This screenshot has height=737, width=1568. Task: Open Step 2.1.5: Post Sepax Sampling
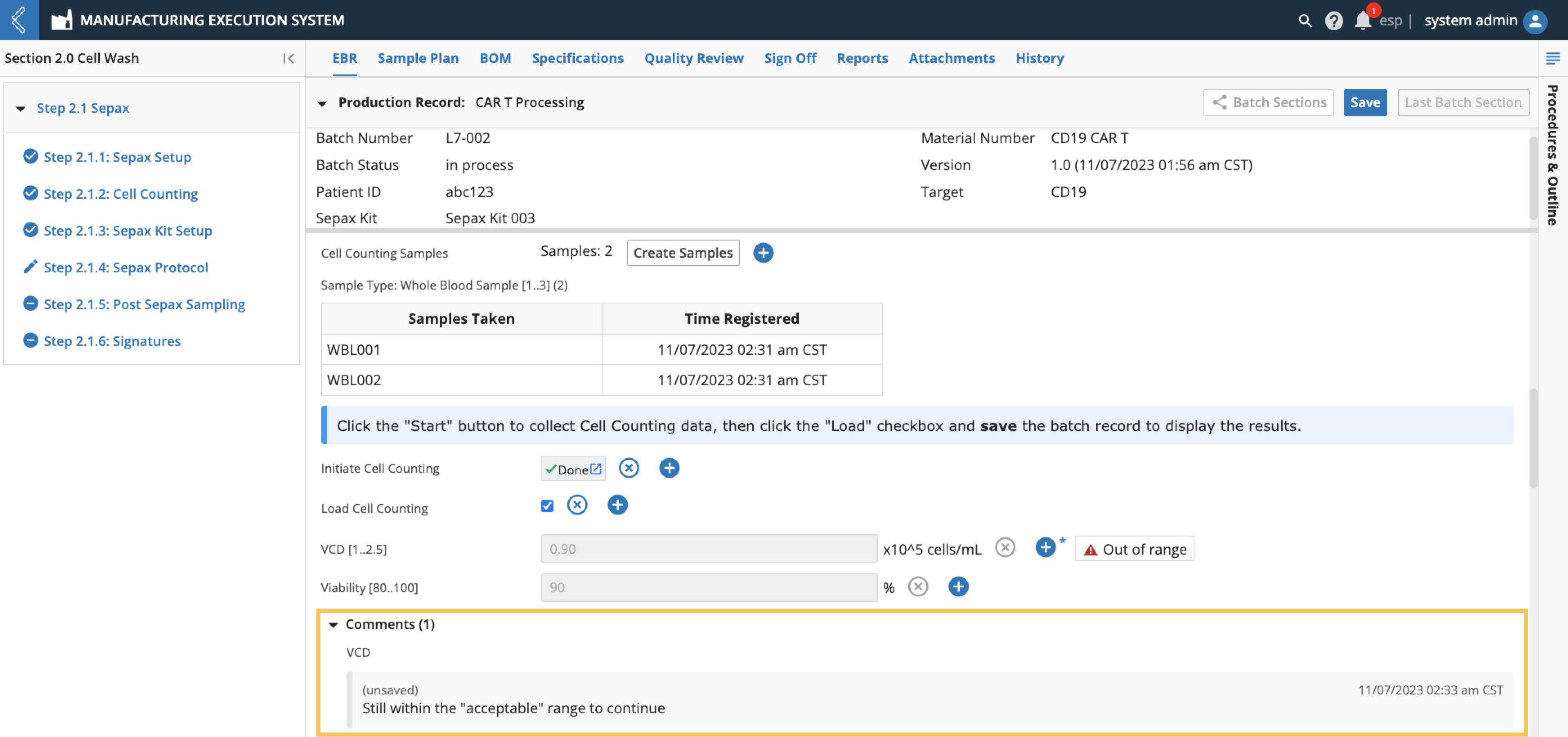(144, 304)
